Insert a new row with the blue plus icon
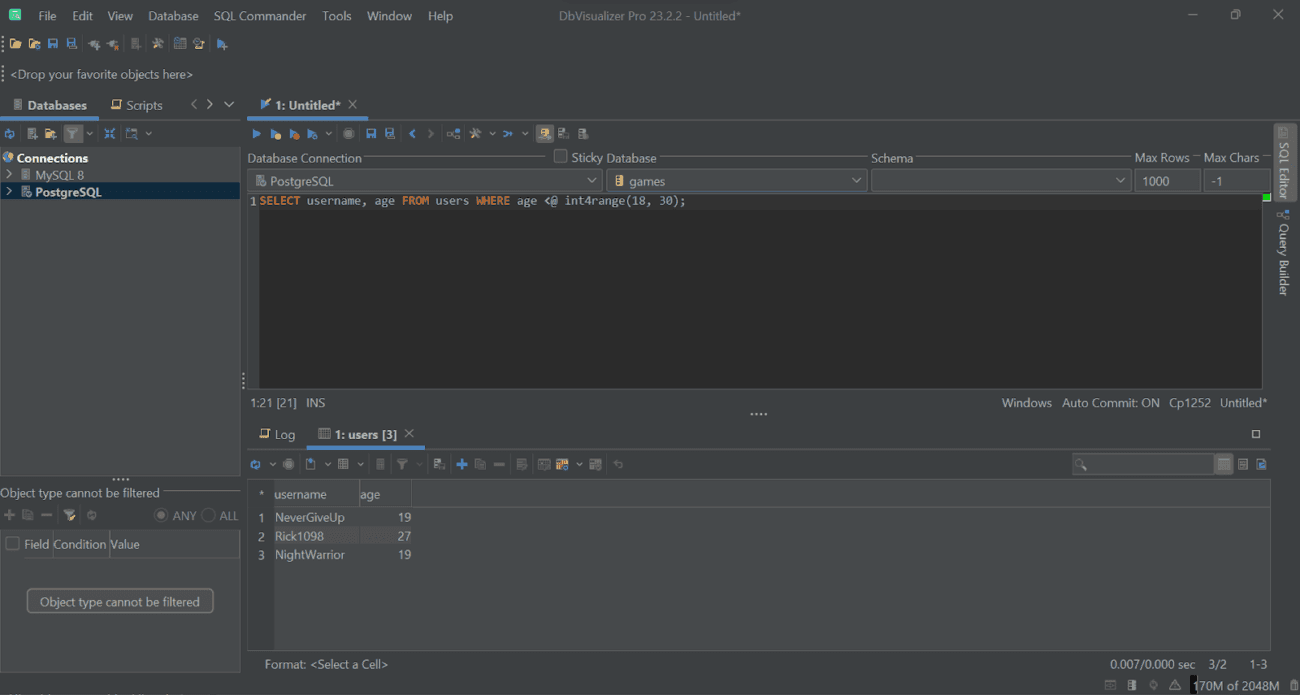1300x695 pixels. click(462, 463)
